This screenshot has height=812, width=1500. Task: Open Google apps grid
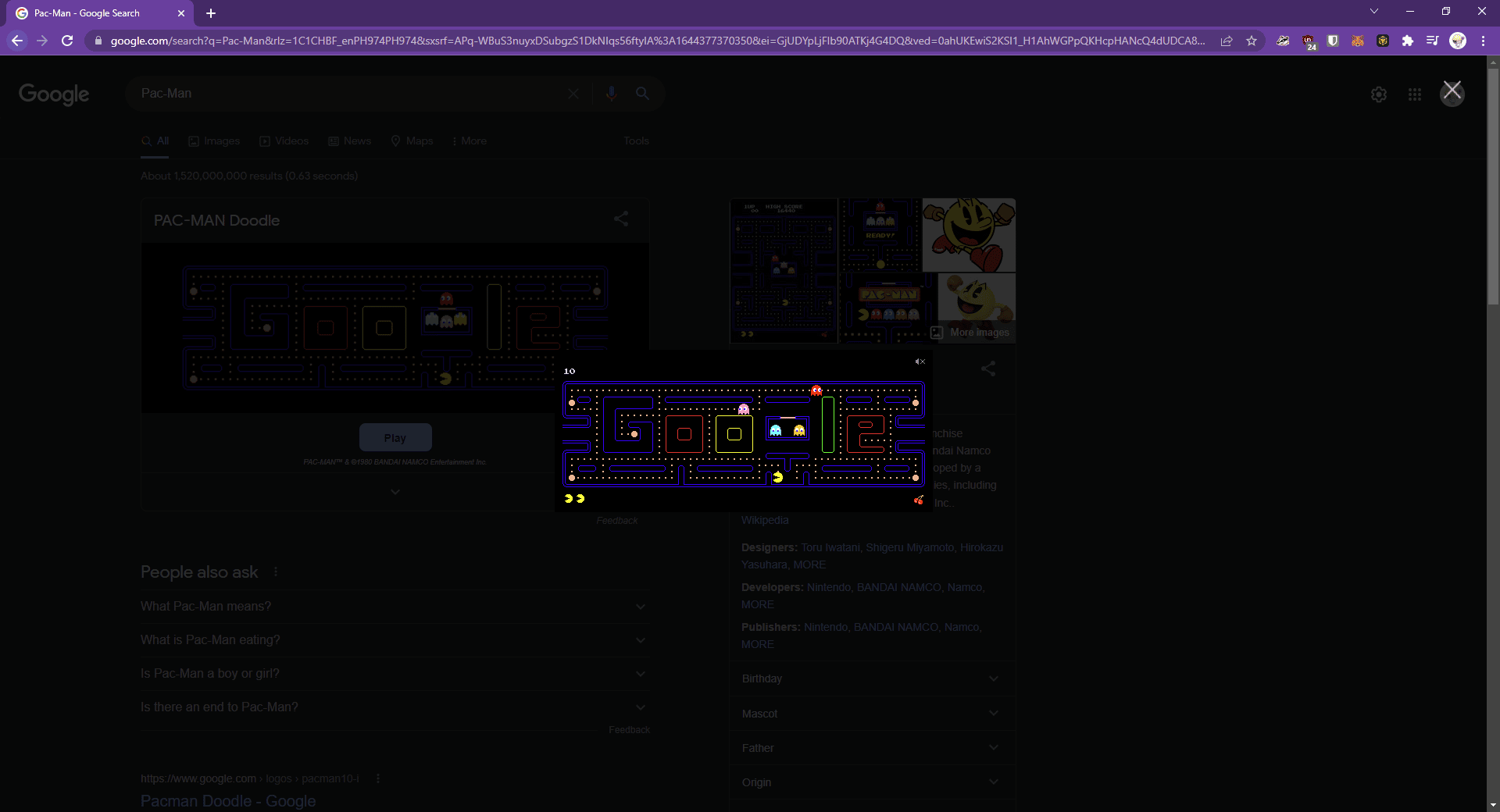click(1415, 94)
